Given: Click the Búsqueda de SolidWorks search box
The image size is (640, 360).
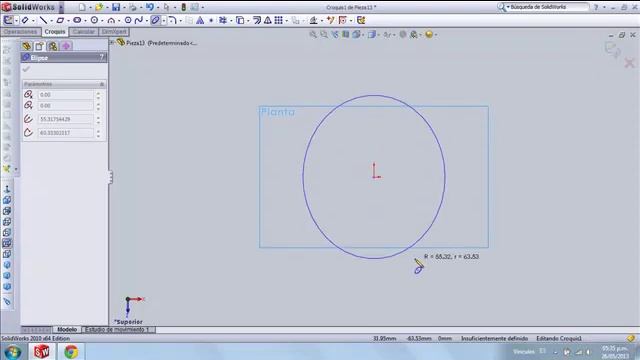Looking at the screenshot, I should tap(549, 7).
